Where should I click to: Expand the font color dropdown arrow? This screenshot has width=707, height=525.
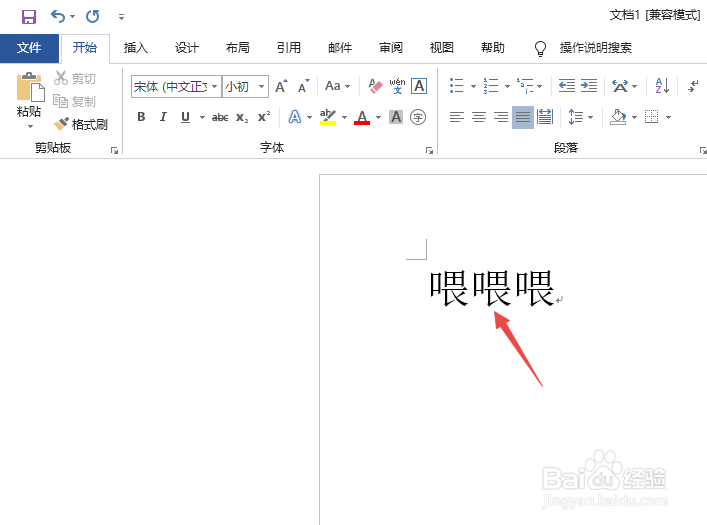378,118
